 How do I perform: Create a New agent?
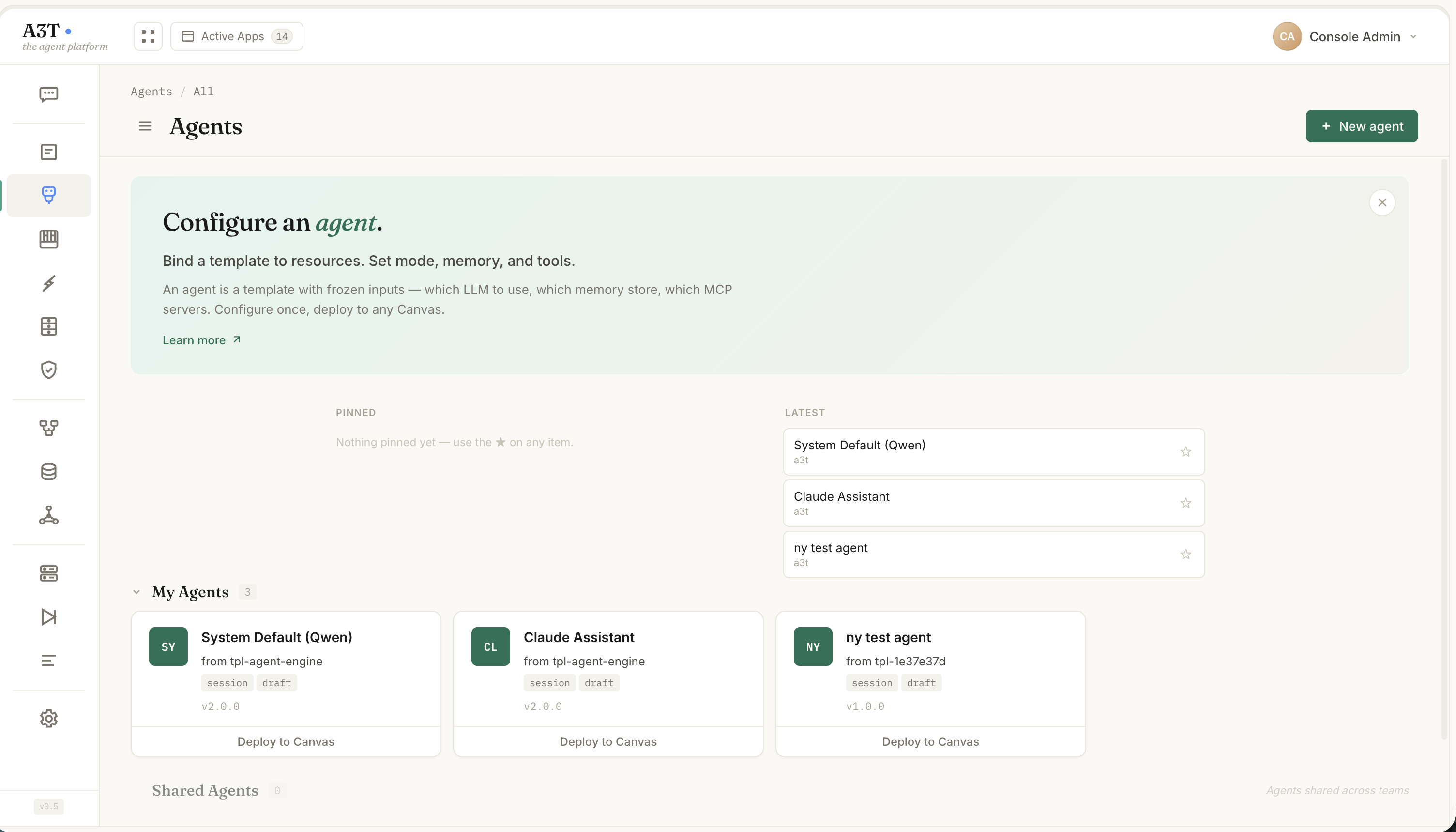(1361, 126)
